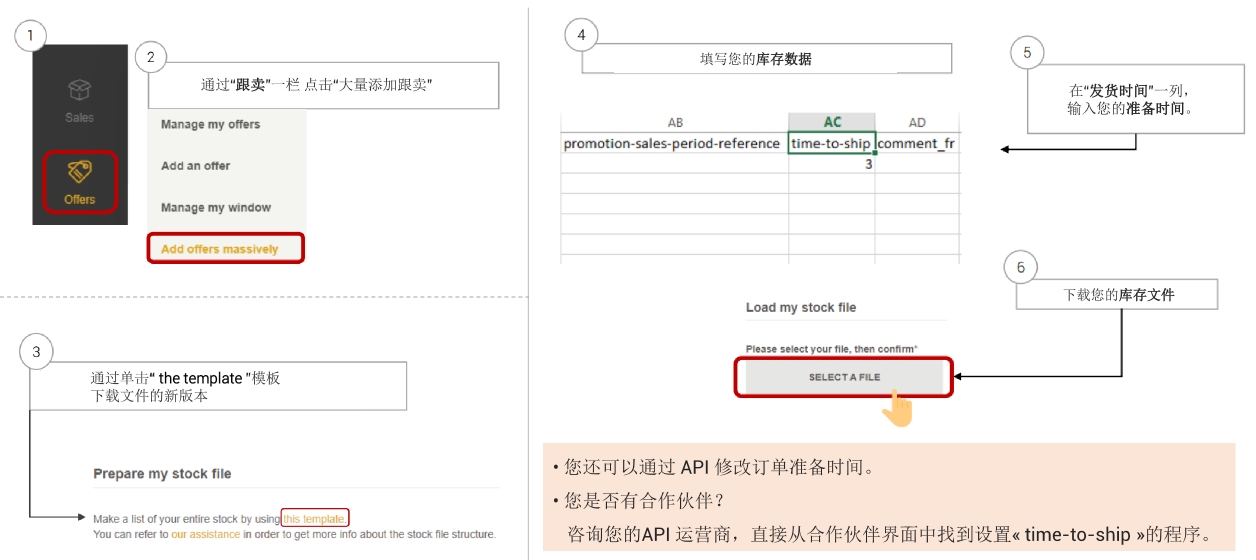Click the cell containing value 3
The height and width of the screenshot is (560, 1256).
[x=831, y=164]
